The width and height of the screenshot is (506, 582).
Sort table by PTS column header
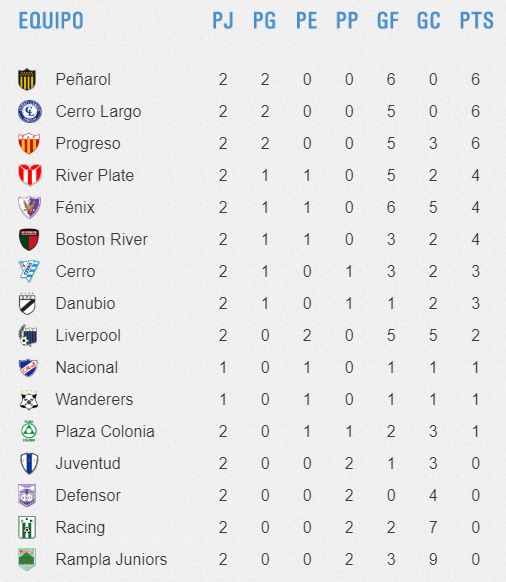pyautogui.click(x=477, y=20)
